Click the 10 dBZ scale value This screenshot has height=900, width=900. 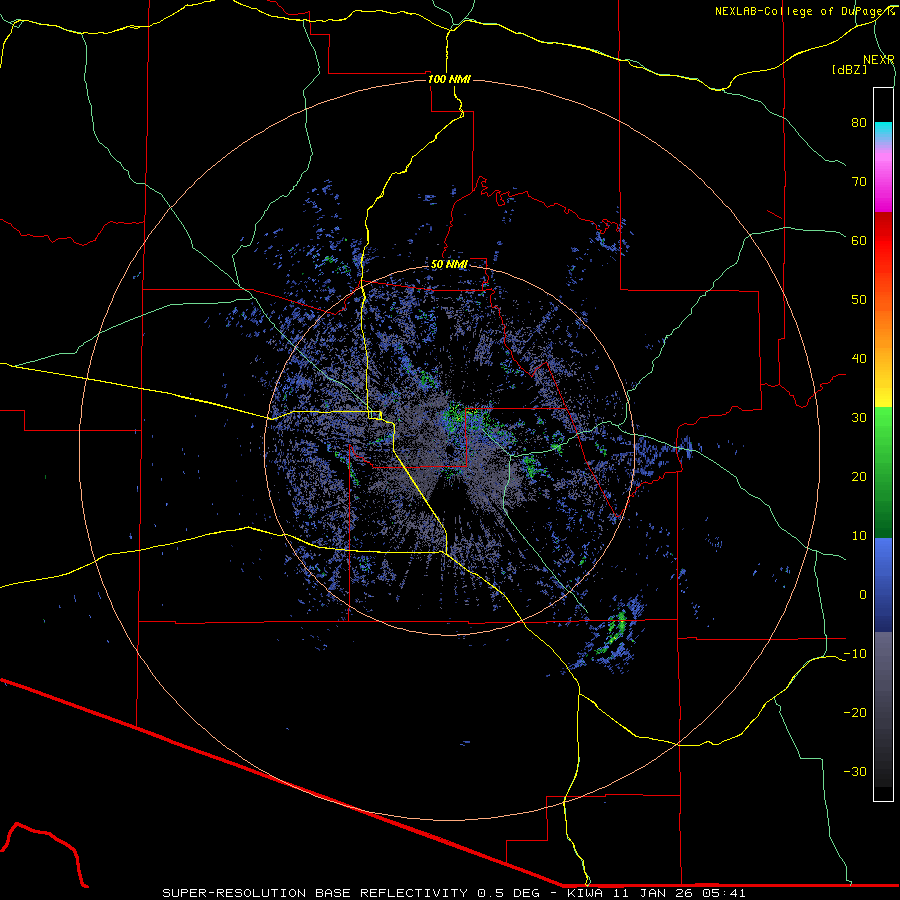pos(859,536)
